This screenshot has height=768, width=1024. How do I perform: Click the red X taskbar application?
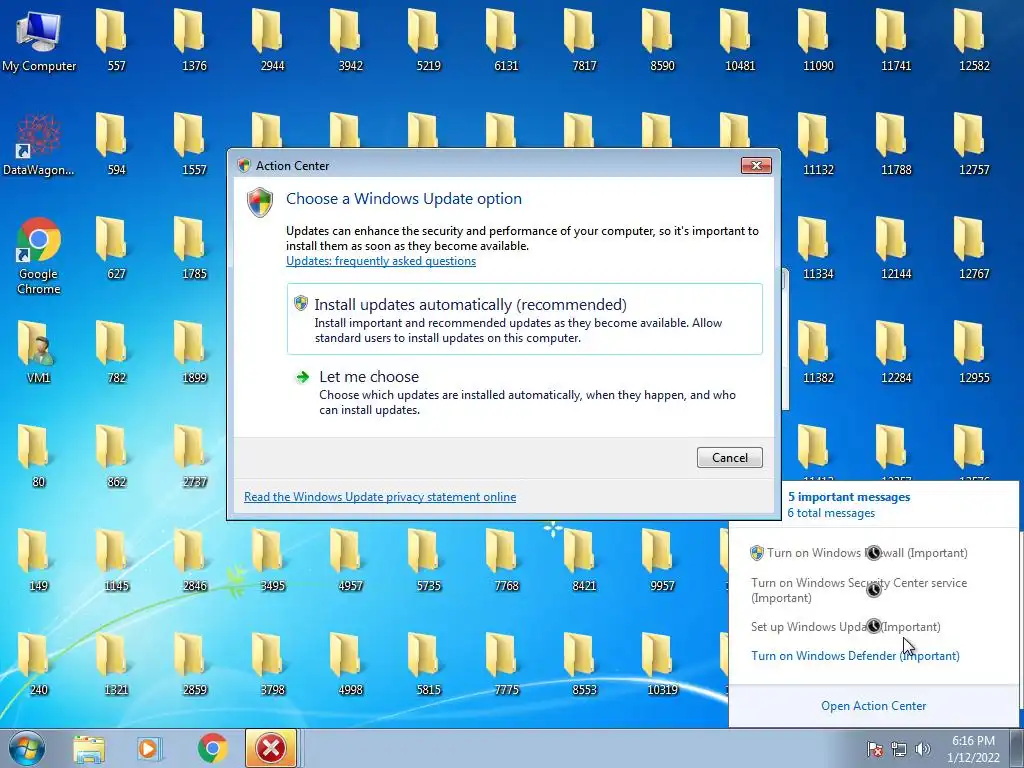click(271, 748)
